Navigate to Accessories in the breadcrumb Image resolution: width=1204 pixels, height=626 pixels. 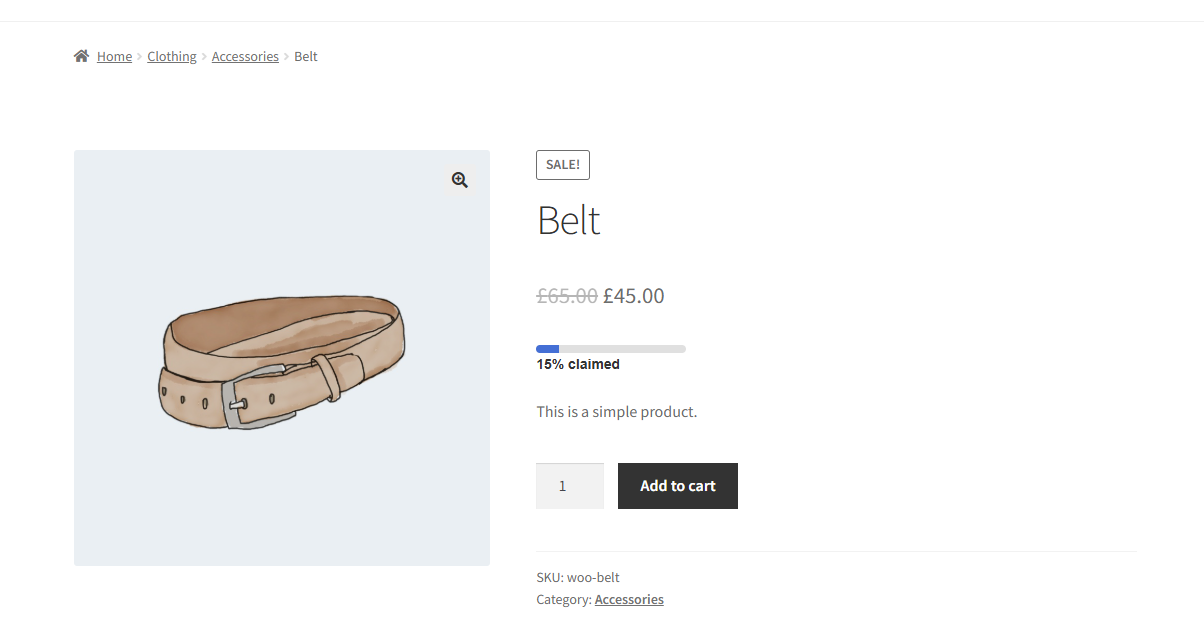pyautogui.click(x=245, y=57)
